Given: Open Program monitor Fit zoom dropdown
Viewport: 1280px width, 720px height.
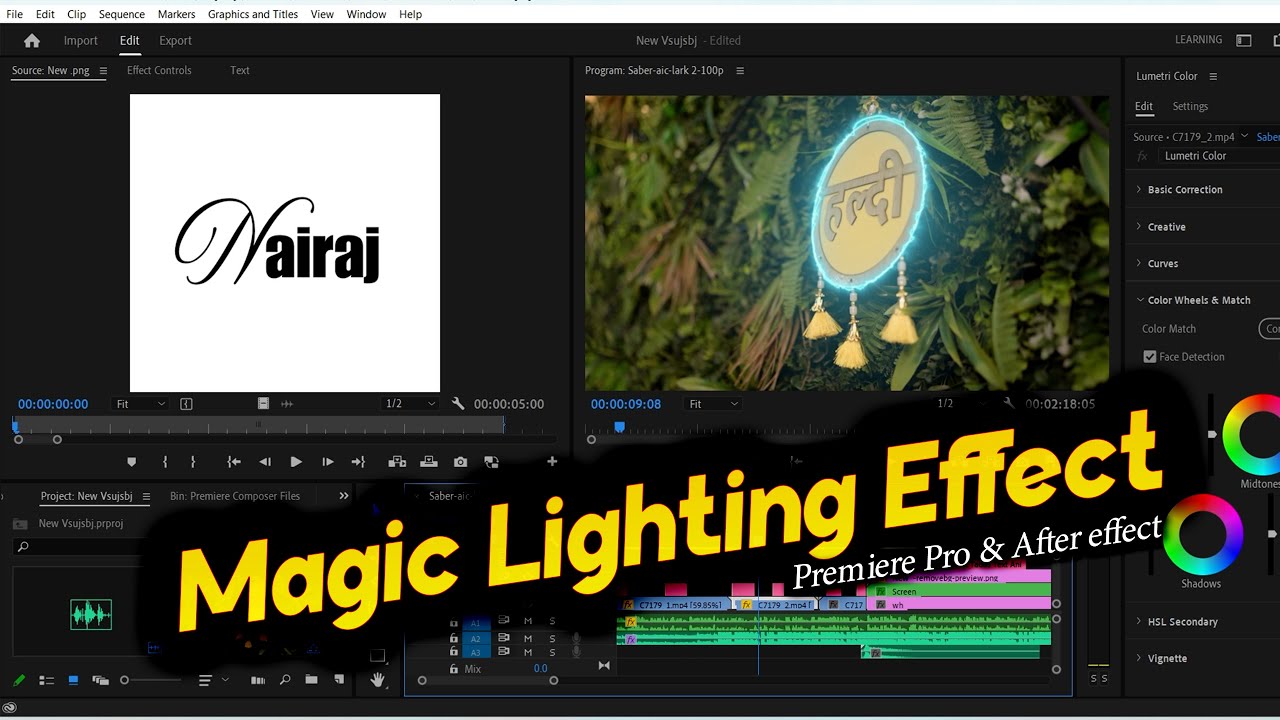Looking at the screenshot, I should coord(713,404).
